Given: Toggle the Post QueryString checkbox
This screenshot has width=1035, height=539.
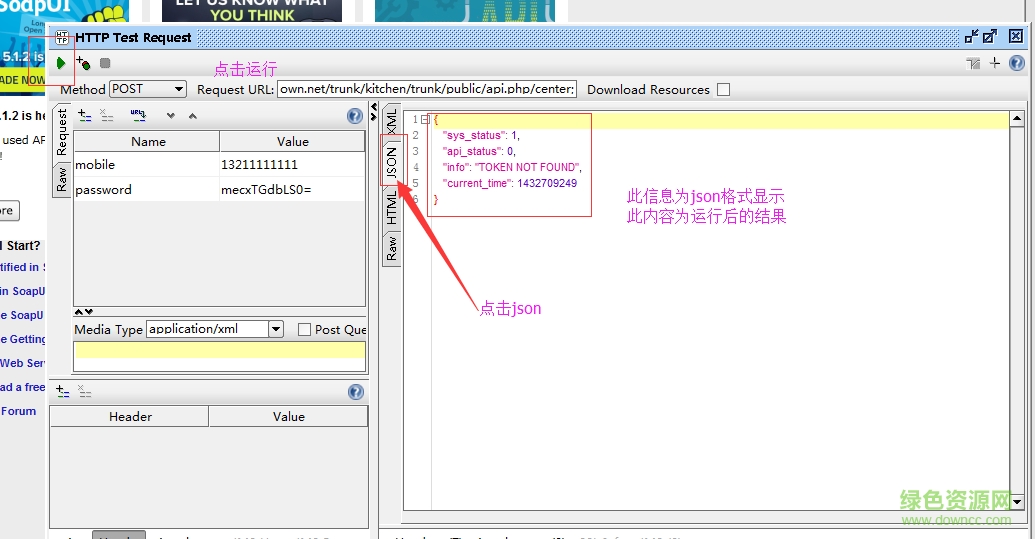Looking at the screenshot, I should pos(304,329).
